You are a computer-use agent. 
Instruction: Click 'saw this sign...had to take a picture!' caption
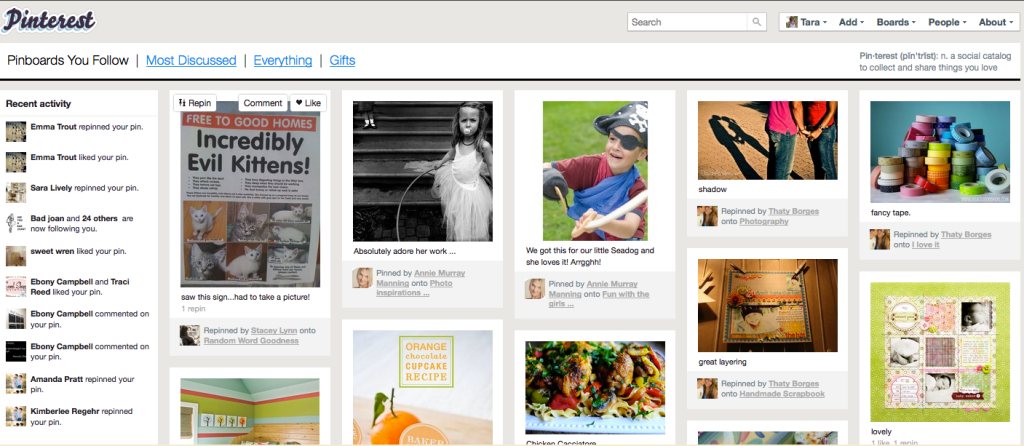246,297
